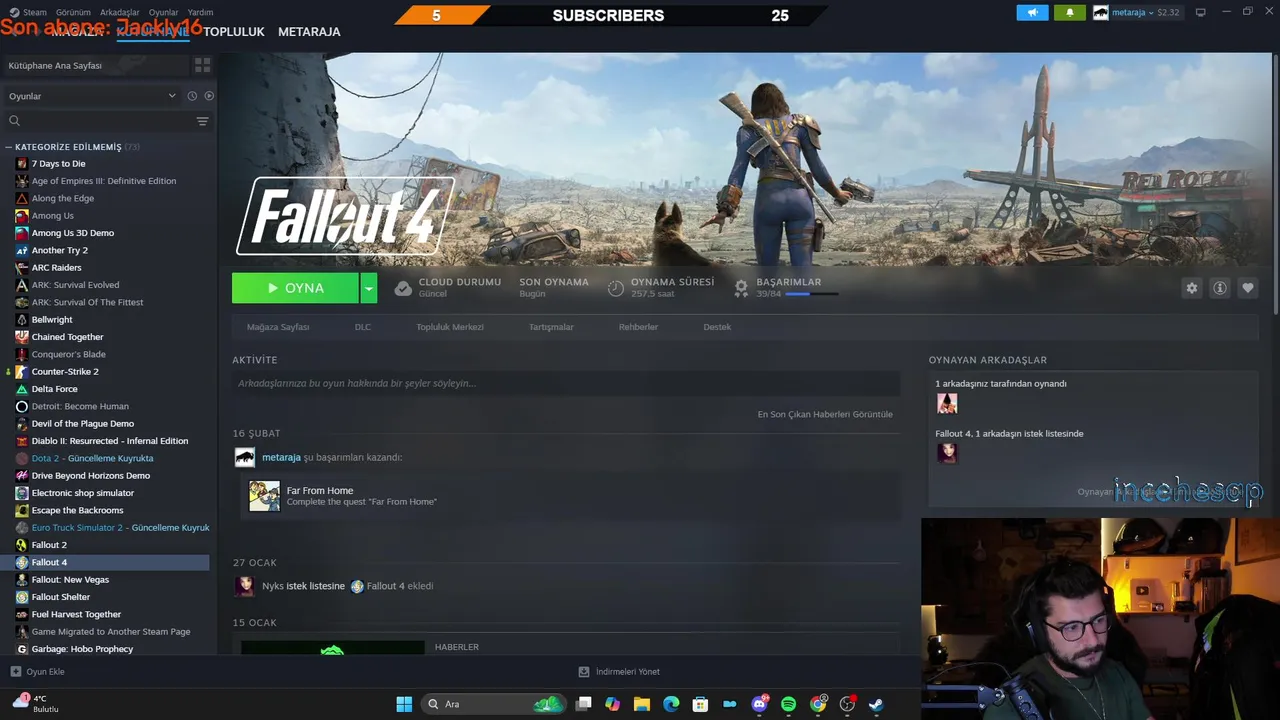Open METARAJA profile tab
Image resolution: width=1280 pixels, height=720 pixels.
(309, 32)
